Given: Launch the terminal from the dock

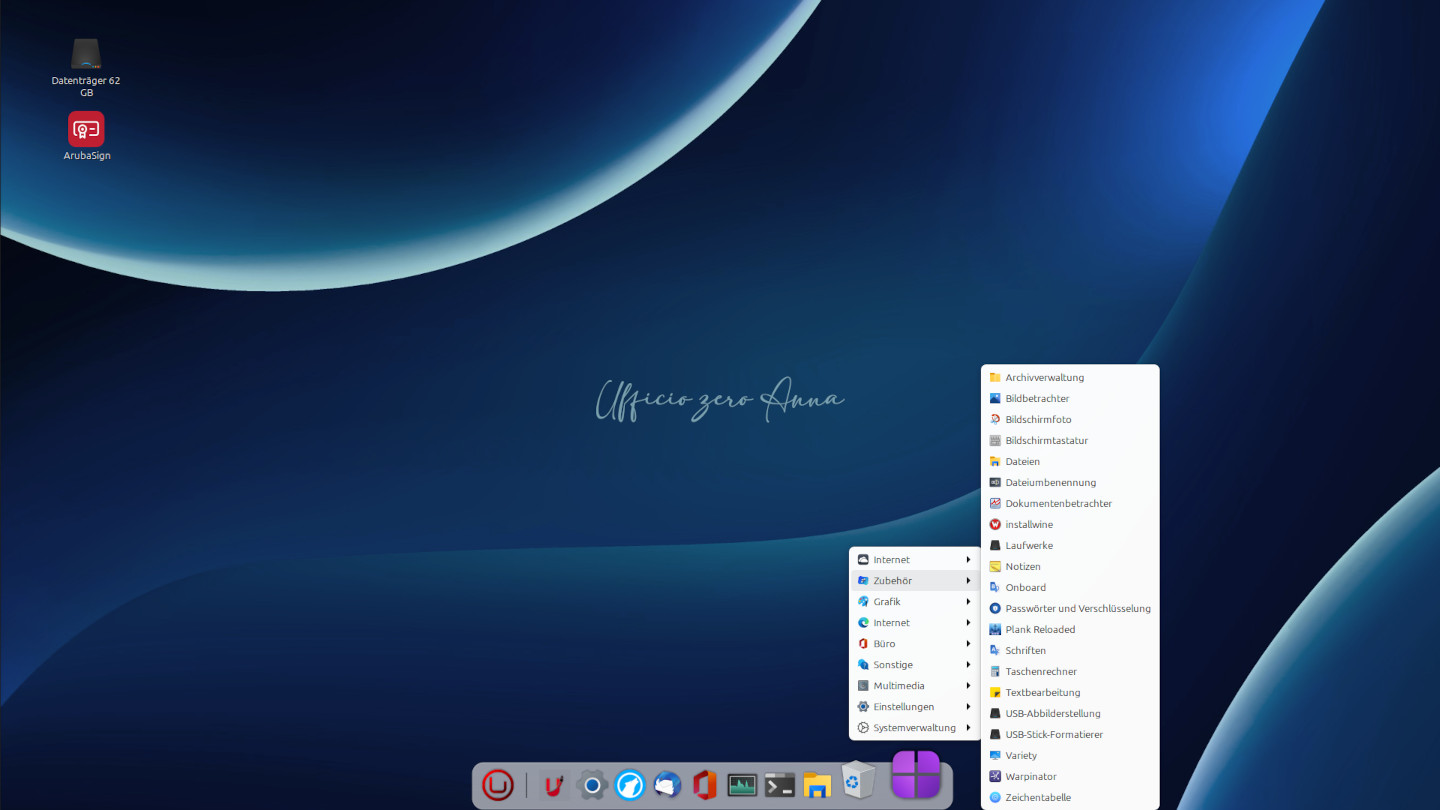Looking at the screenshot, I should [x=779, y=785].
